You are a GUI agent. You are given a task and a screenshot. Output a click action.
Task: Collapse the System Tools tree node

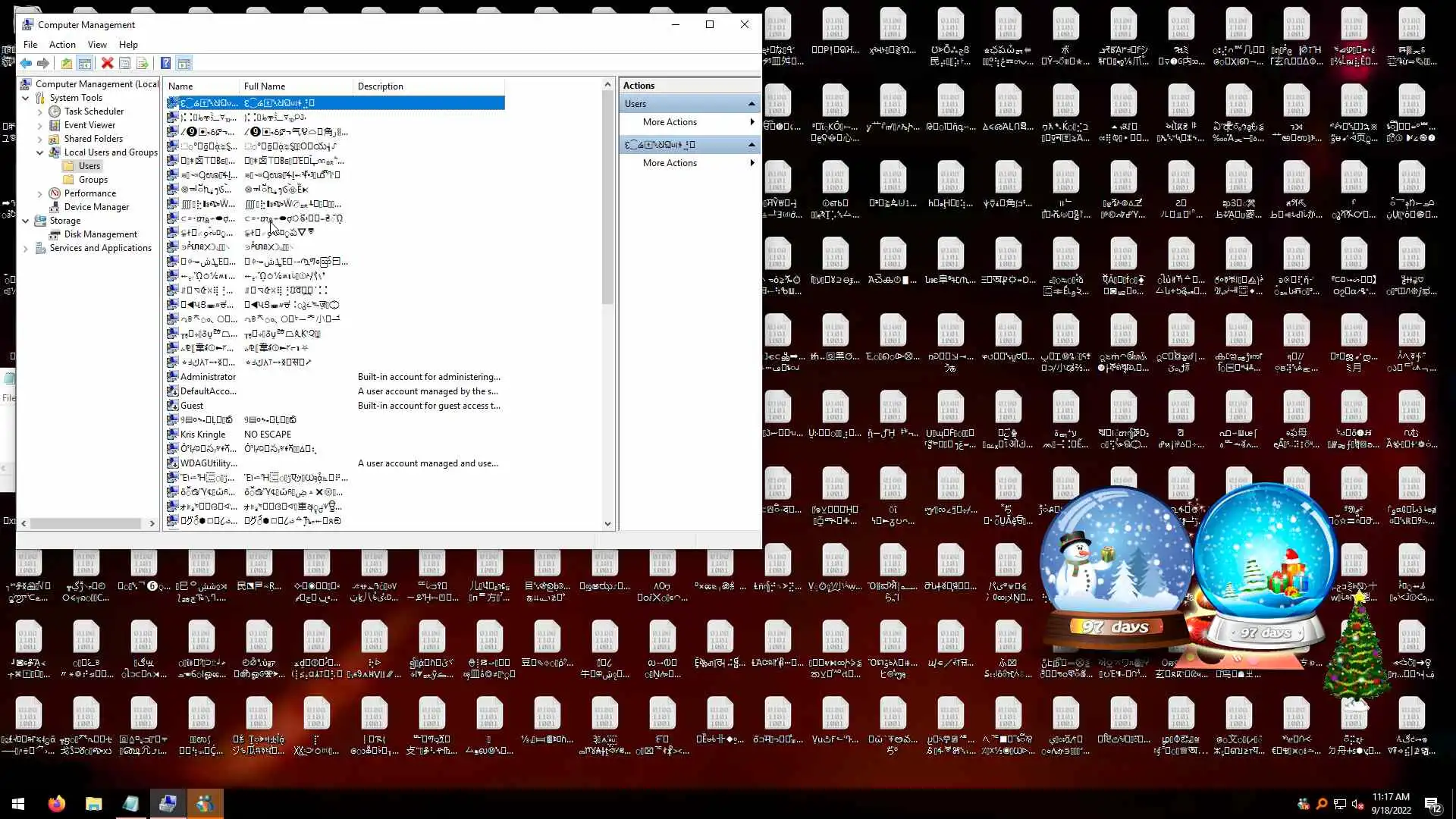pos(26,98)
